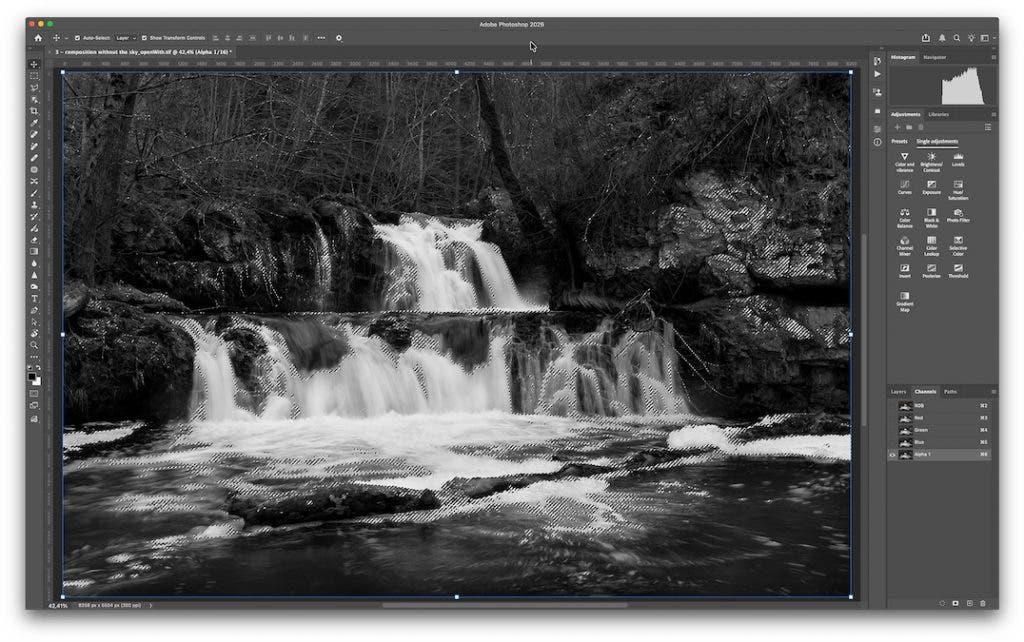This screenshot has height=642, width=1024.
Task: Switch to the Paths tab
Action: coord(950,392)
